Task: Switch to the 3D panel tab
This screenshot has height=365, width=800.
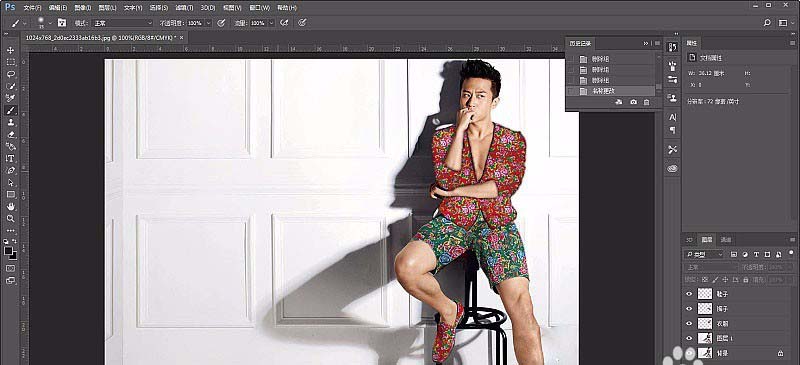Action: (x=689, y=239)
